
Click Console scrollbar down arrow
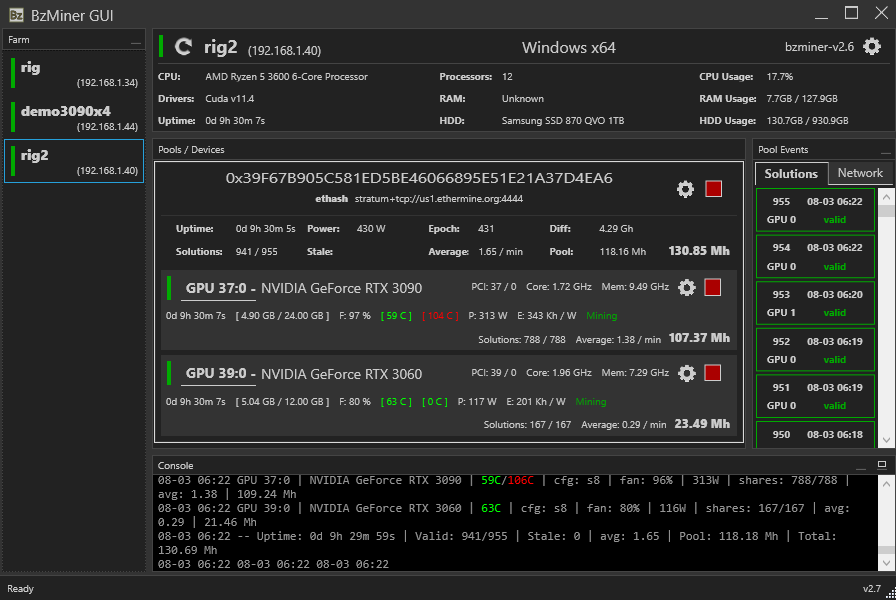[x=886, y=563]
